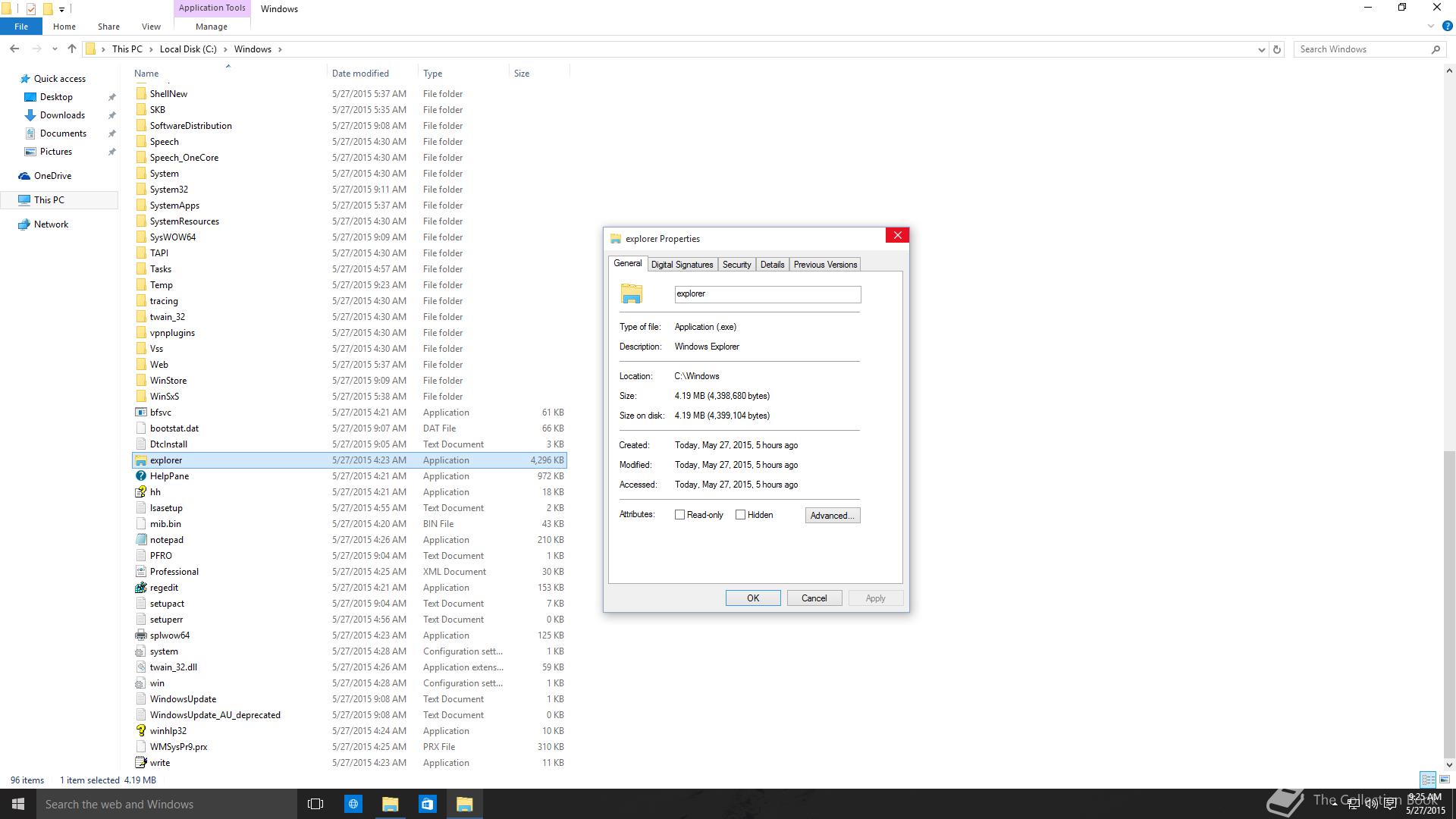Click the system configuration file icon
The width and height of the screenshot is (1456, 819).
(140, 651)
